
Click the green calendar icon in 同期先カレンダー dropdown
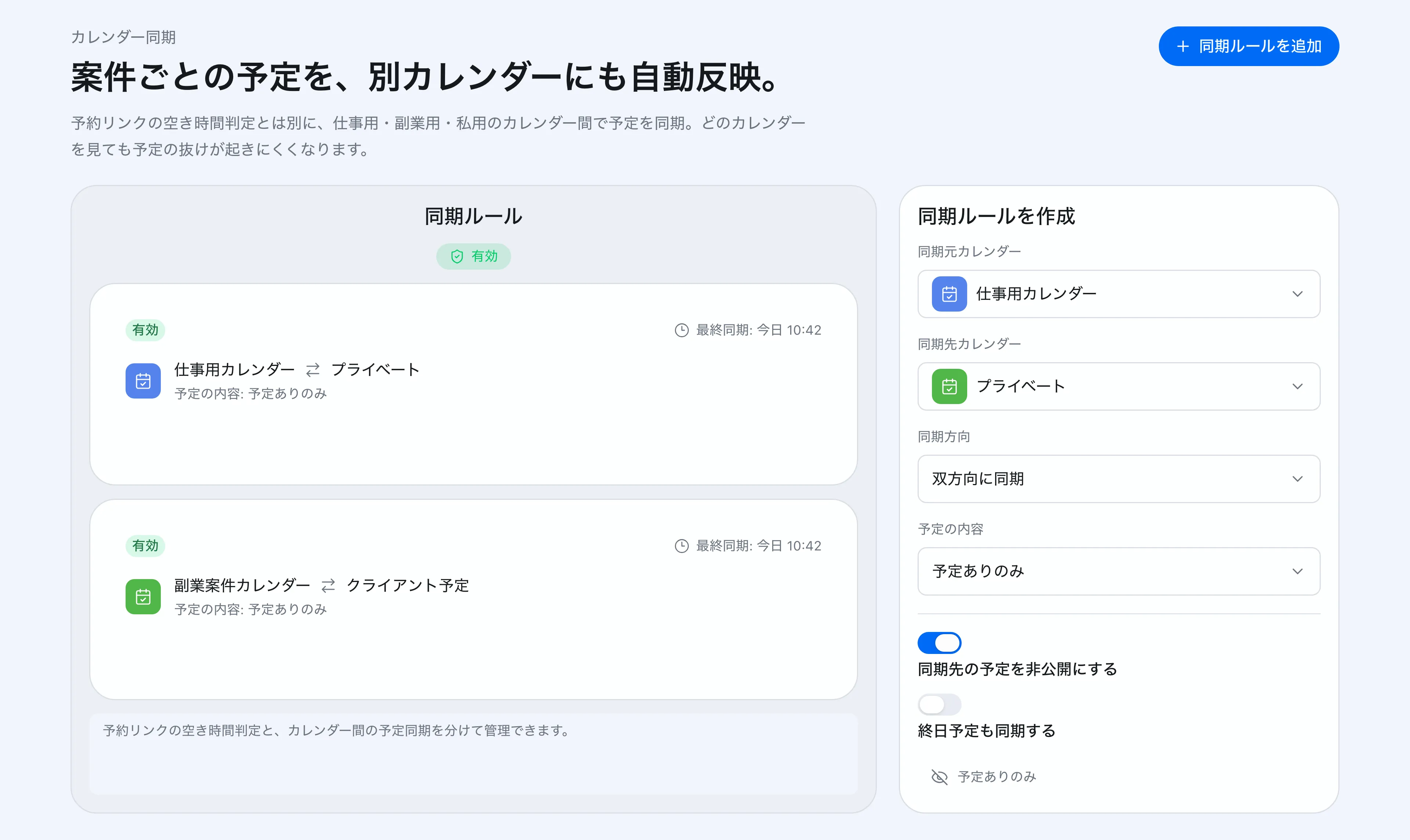tap(949, 386)
